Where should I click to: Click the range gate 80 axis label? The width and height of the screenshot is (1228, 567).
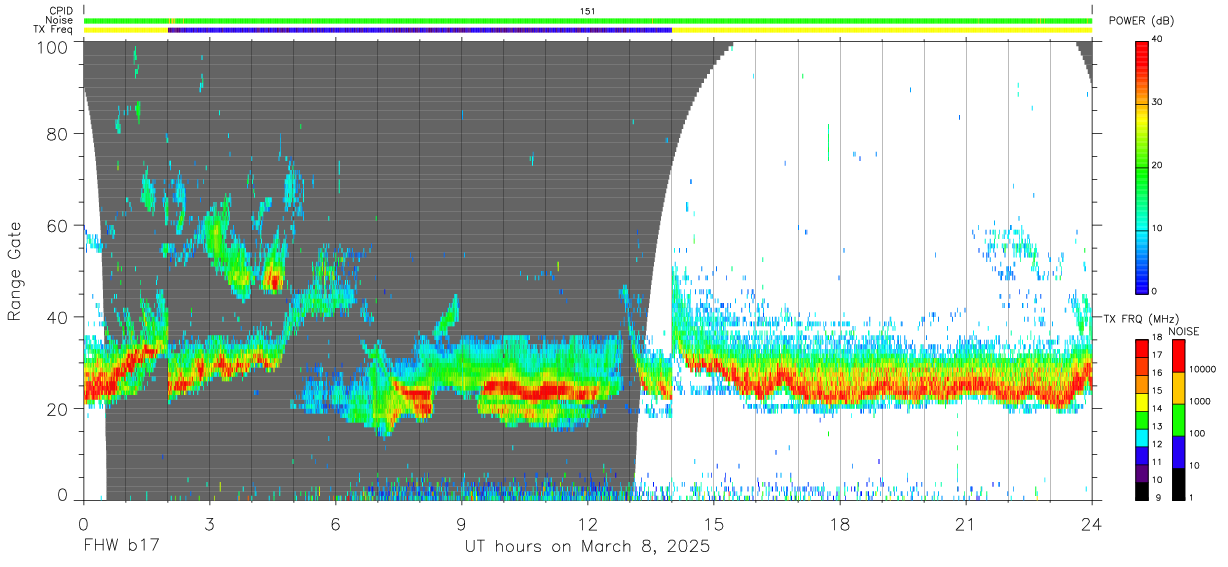point(59,134)
